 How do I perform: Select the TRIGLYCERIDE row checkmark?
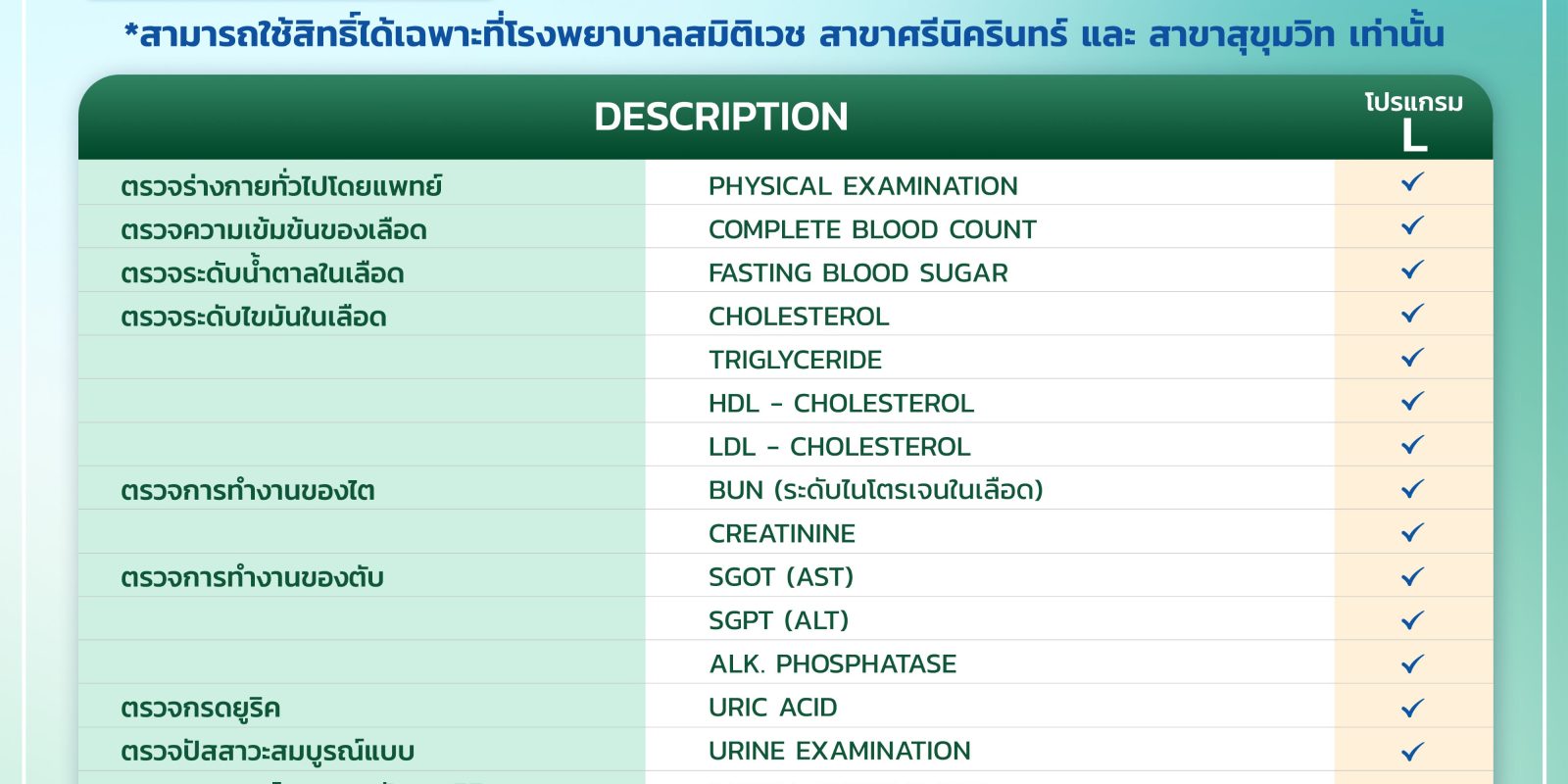[1412, 358]
